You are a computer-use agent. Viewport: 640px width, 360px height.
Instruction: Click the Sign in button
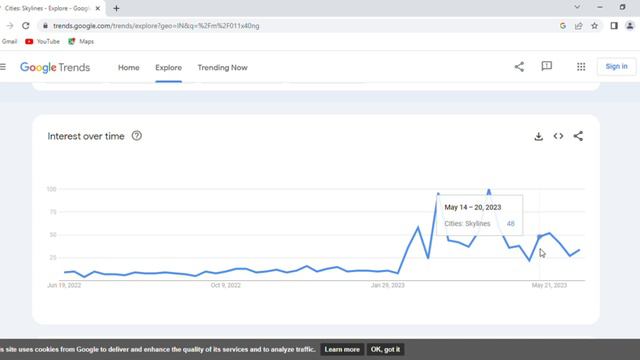point(616,67)
